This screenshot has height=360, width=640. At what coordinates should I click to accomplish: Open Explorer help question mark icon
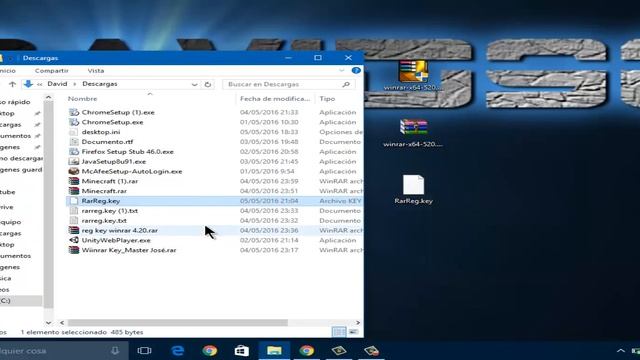pos(356,71)
